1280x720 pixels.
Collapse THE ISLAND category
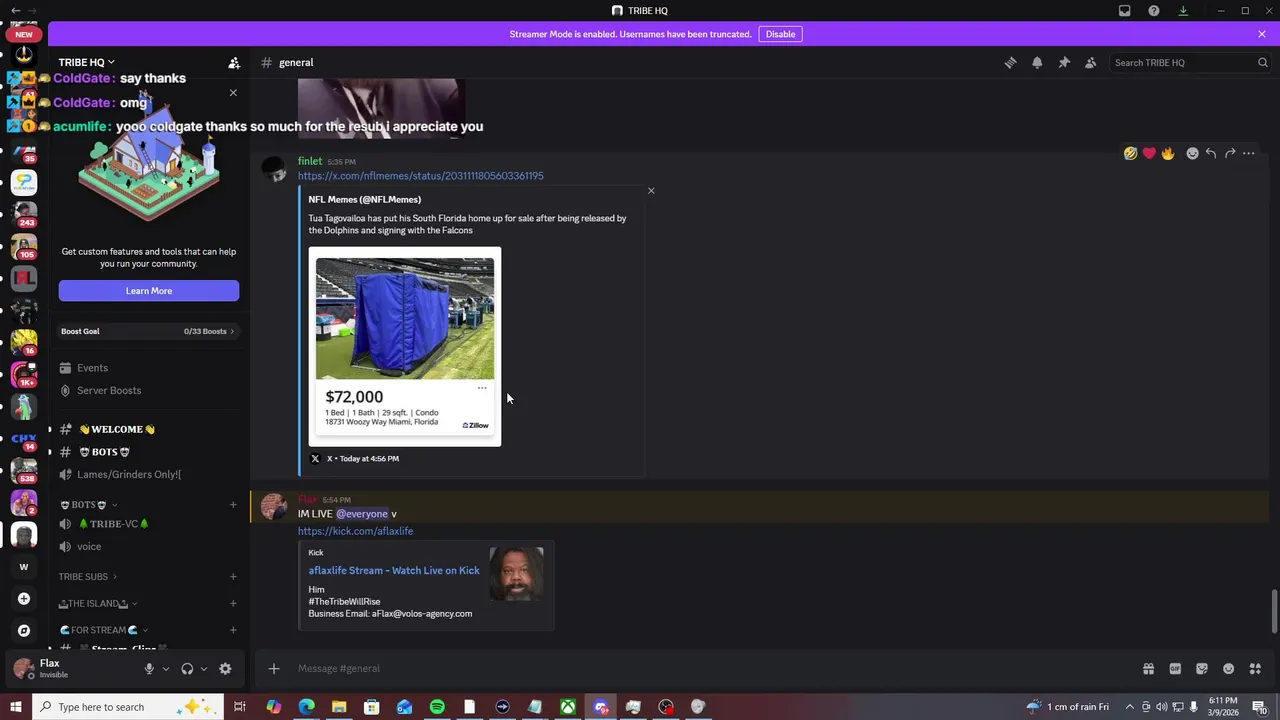[98, 604]
